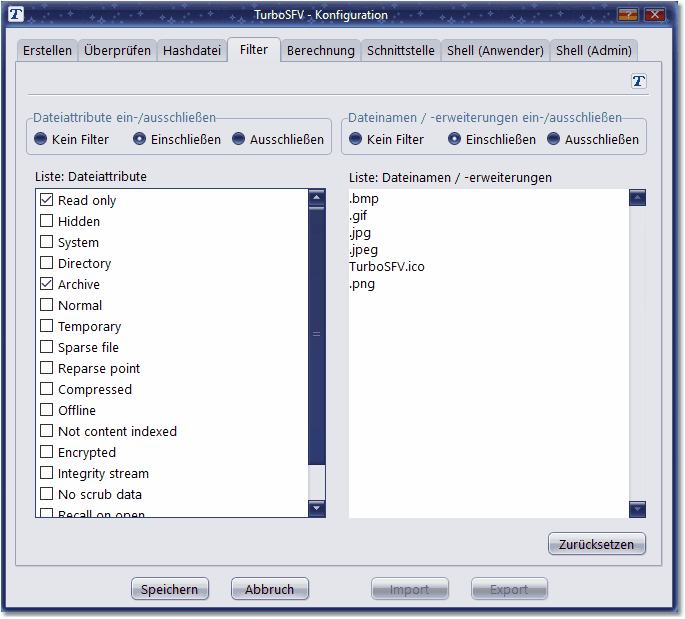Enable the Normal attribute checkbox
685x619 pixels.
pos(46,305)
